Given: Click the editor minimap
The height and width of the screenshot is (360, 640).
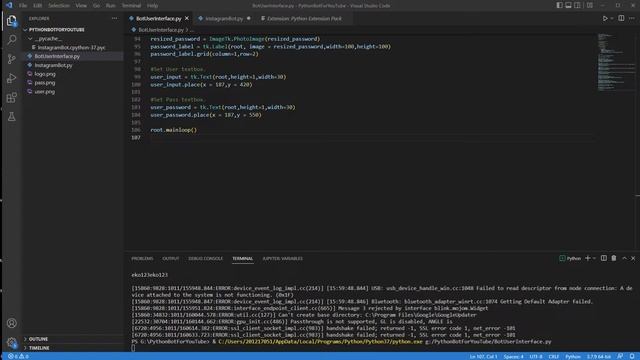Looking at the screenshot, I should click(x=616, y=61).
